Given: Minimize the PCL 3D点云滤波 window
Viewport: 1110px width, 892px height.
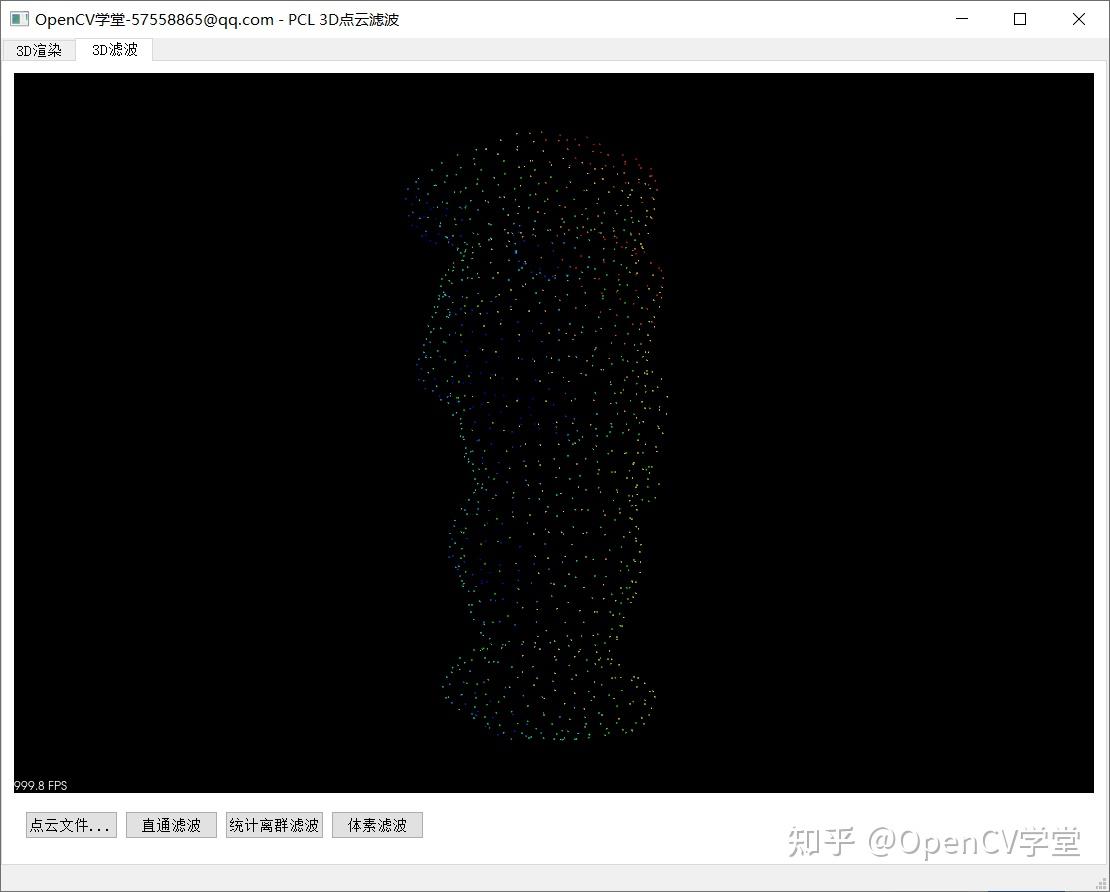Looking at the screenshot, I should point(962,19).
